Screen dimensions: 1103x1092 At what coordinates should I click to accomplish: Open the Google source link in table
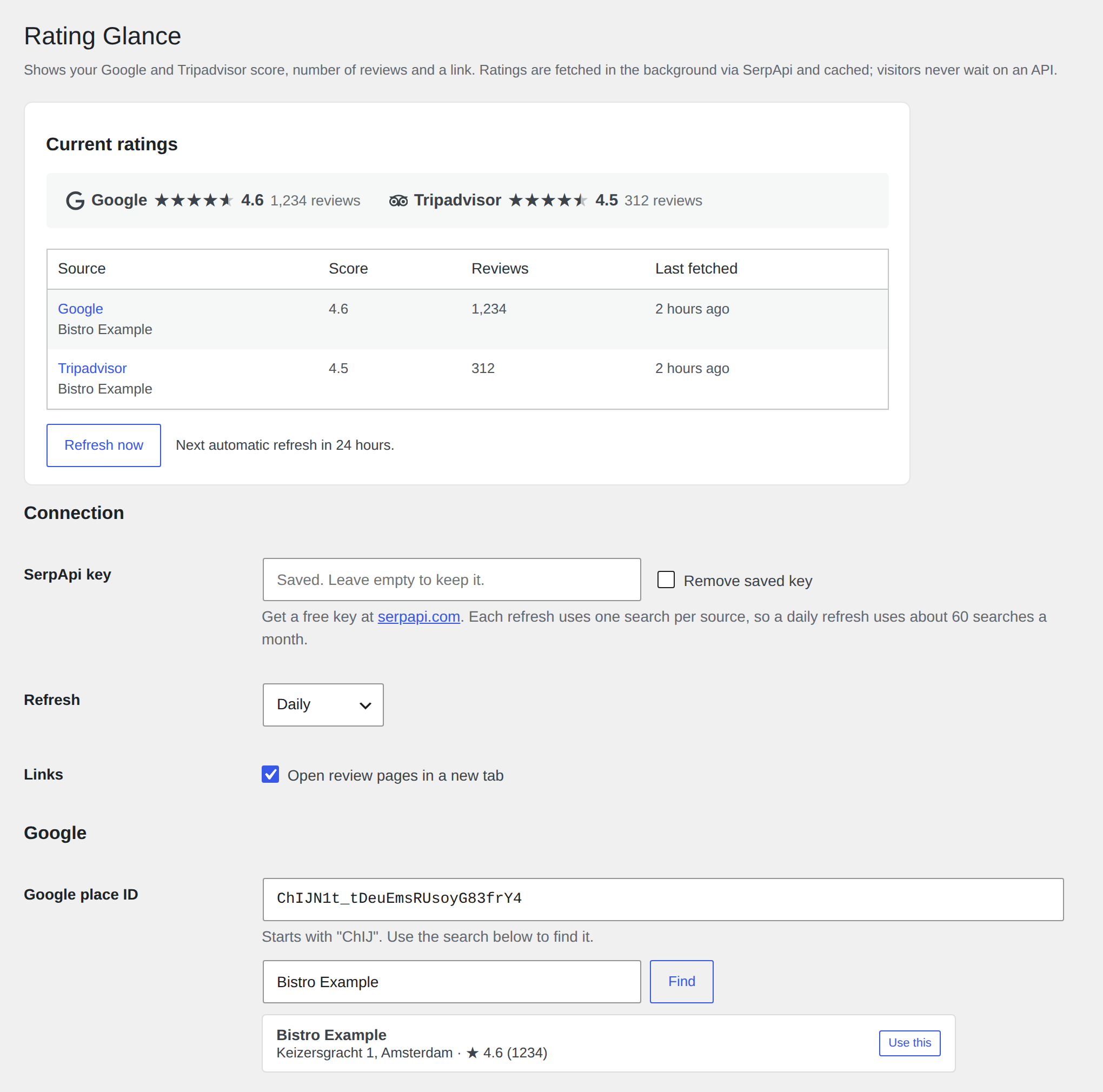coord(81,308)
